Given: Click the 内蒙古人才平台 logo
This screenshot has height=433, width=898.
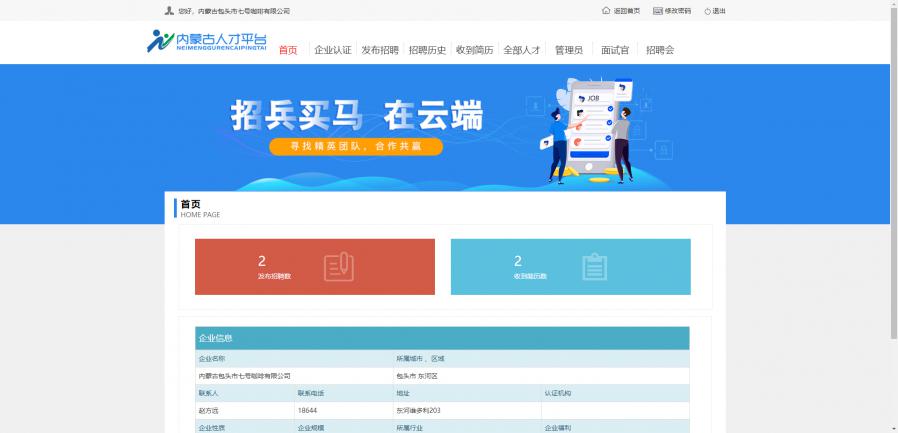Looking at the screenshot, I should pos(207,41).
